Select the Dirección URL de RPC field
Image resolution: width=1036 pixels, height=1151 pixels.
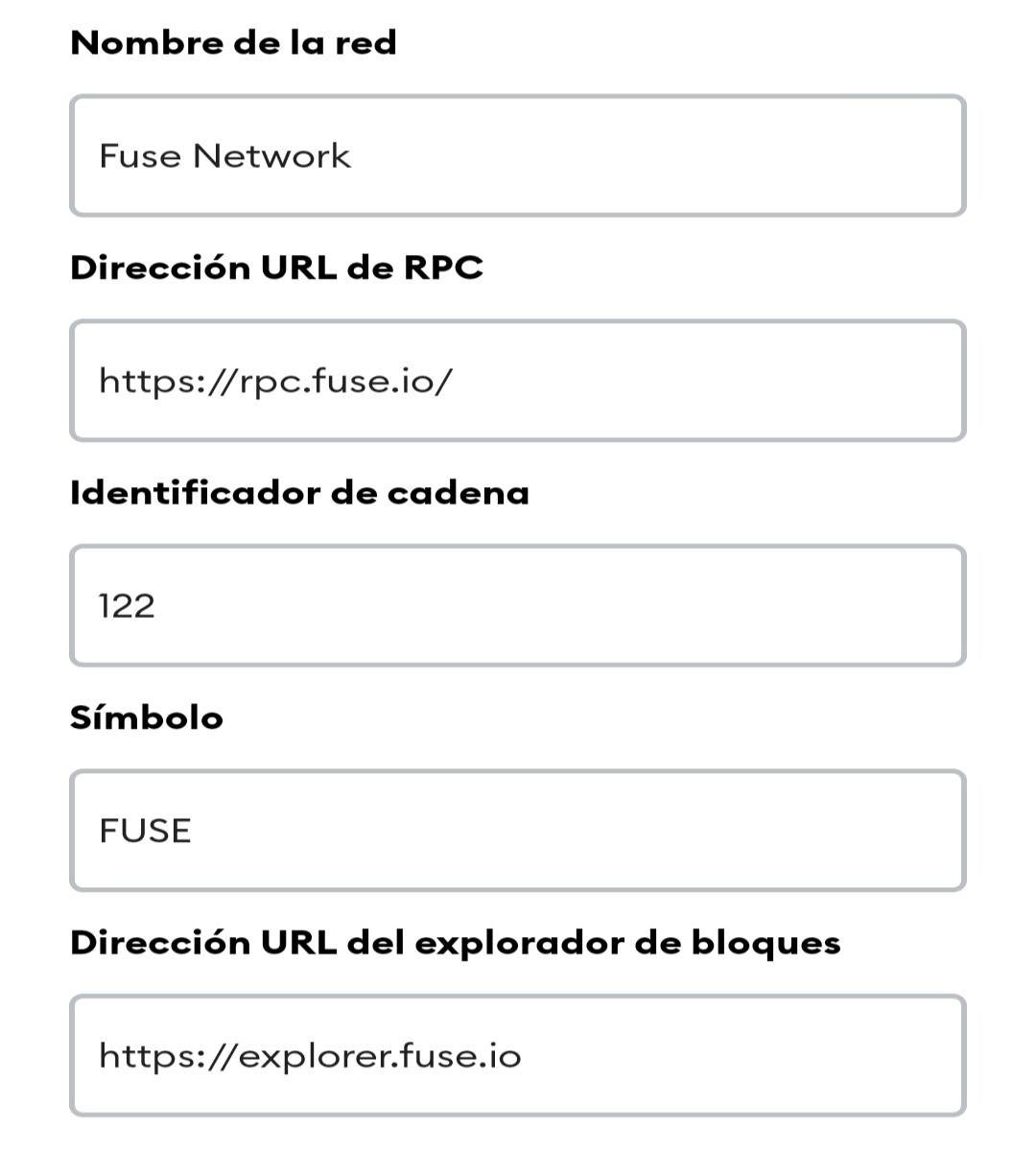[x=518, y=381]
